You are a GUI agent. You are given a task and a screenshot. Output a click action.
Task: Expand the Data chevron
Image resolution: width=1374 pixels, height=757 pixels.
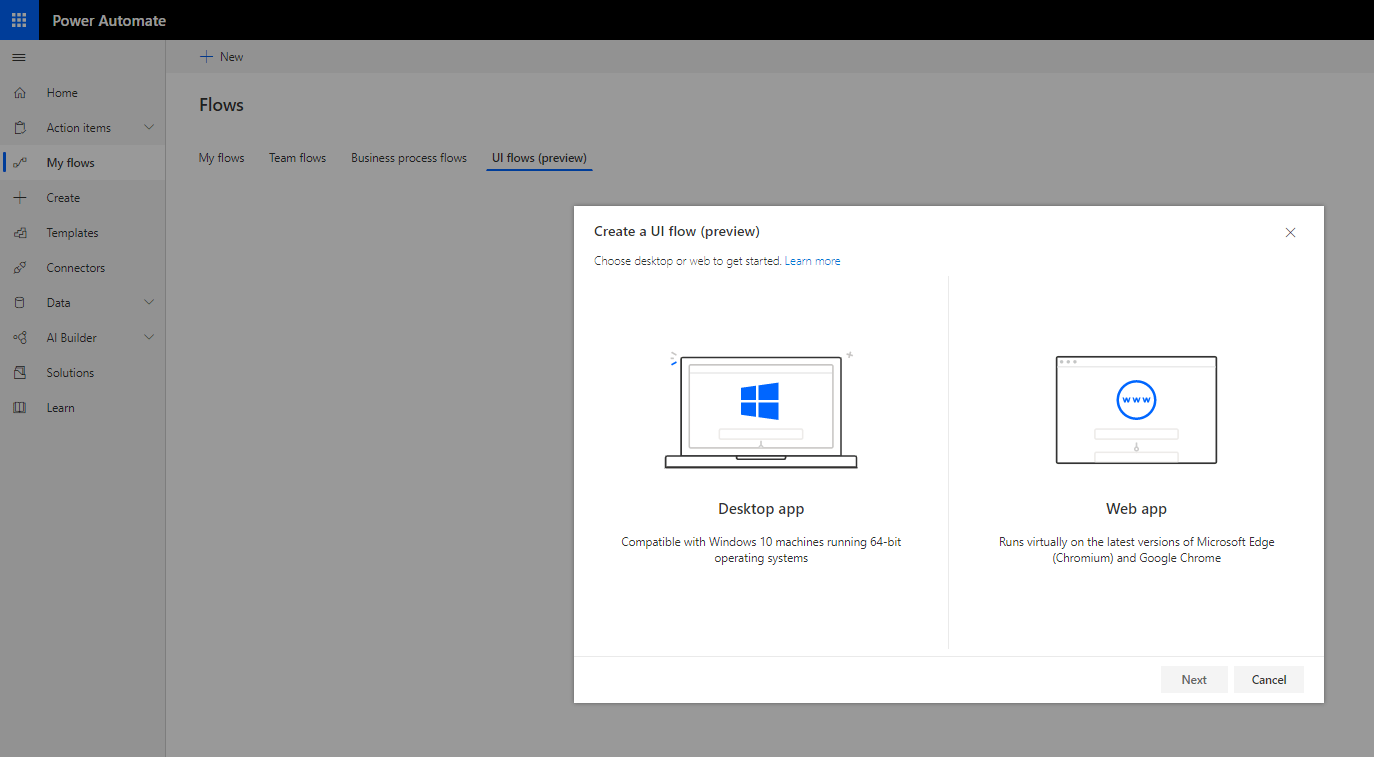(149, 302)
